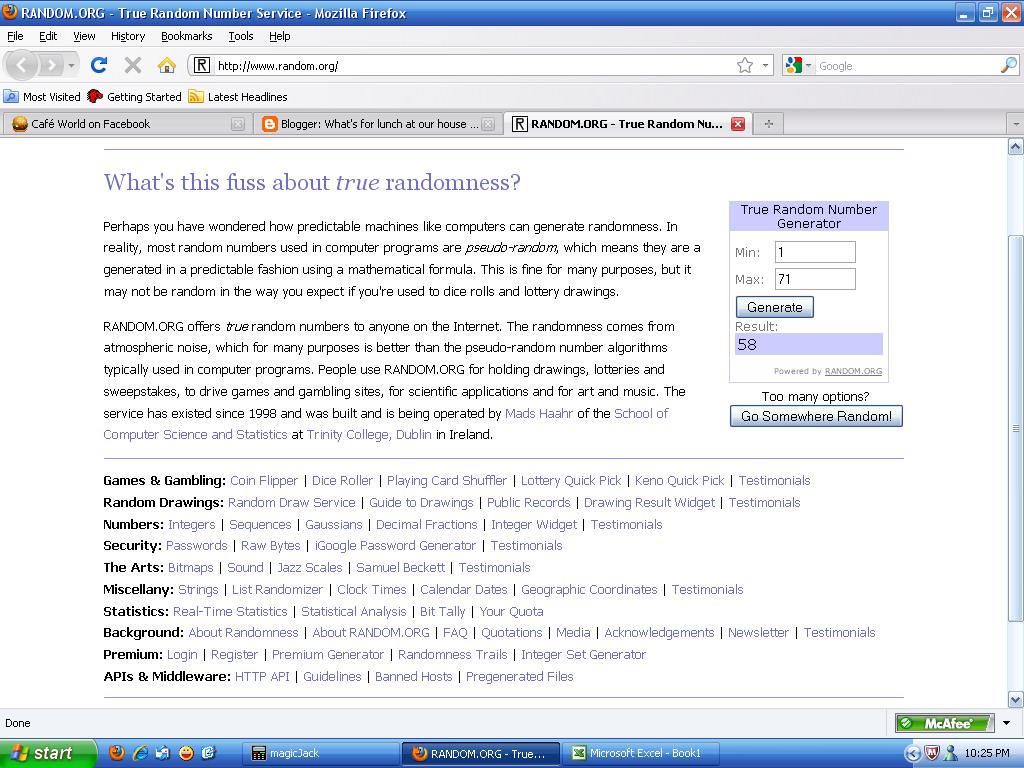Open Most Visited bookmarks folder
Viewport: 1024px width, 768px height.
coord(42,97)
